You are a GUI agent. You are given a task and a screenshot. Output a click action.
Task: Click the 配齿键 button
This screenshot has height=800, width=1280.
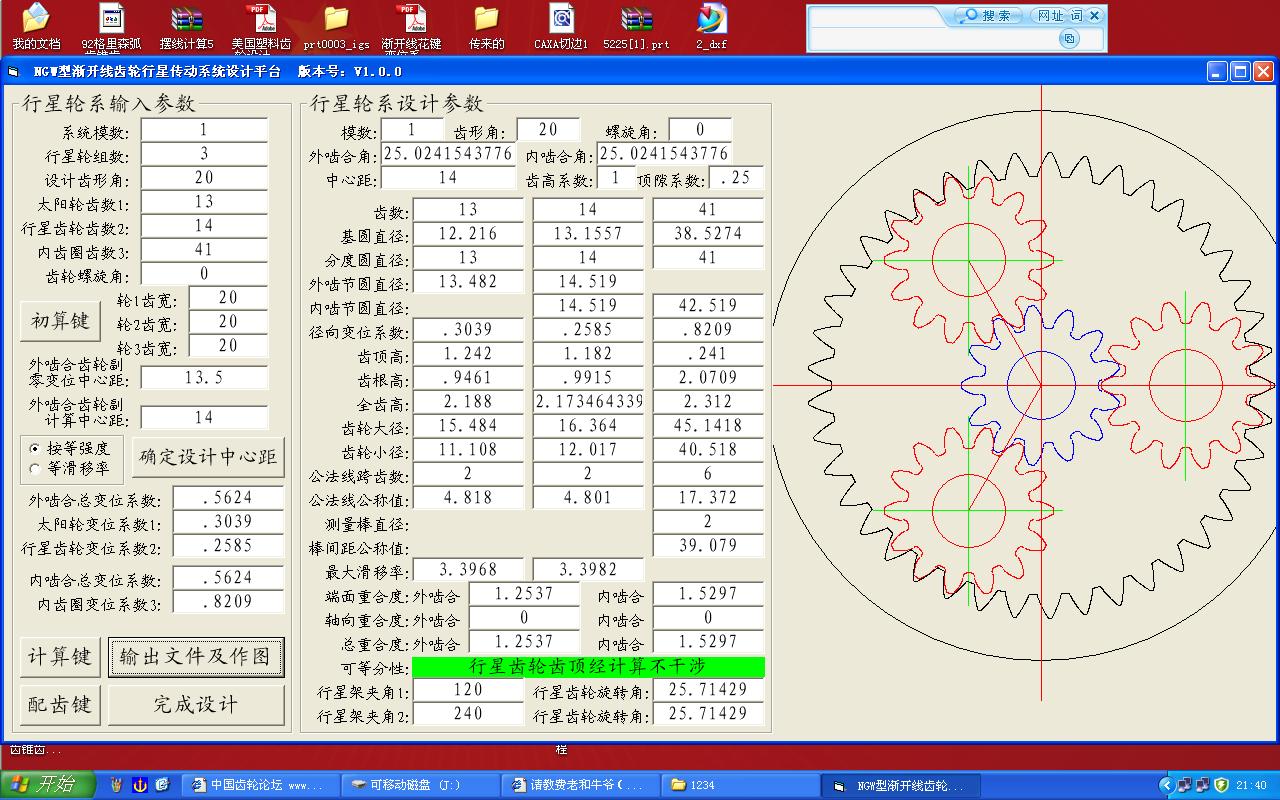point(60,705)
